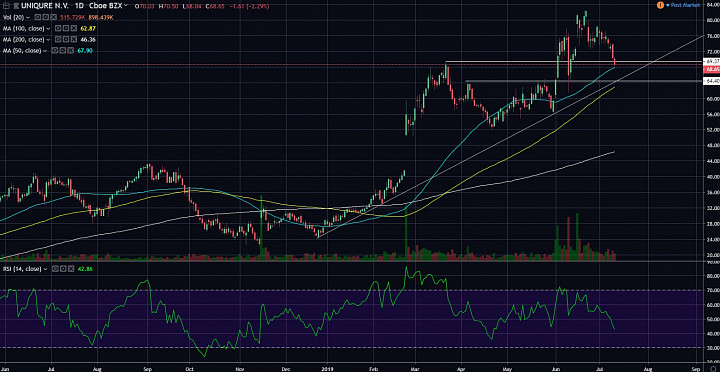Remove the MA (100, close) indicator
This screenshot has width=720, height=372.
[x=73, y=28]
